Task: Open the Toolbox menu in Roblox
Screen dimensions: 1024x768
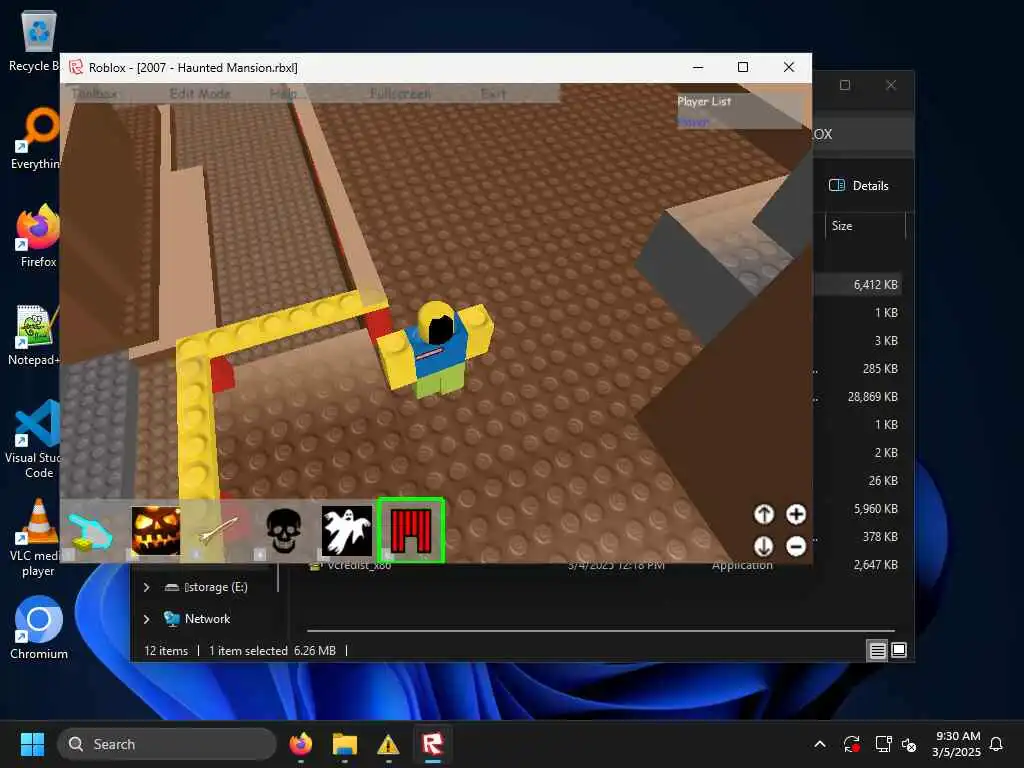Action: 95,93
